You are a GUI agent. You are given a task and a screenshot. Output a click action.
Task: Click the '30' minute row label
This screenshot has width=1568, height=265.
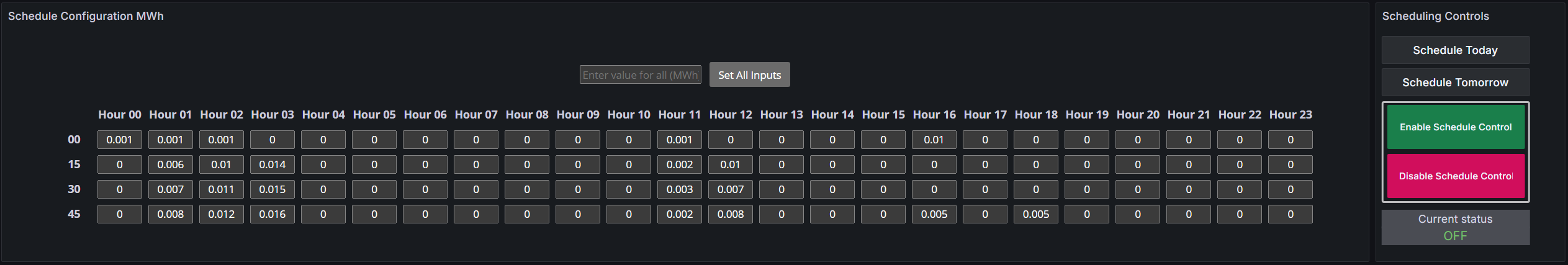[74, 189]
